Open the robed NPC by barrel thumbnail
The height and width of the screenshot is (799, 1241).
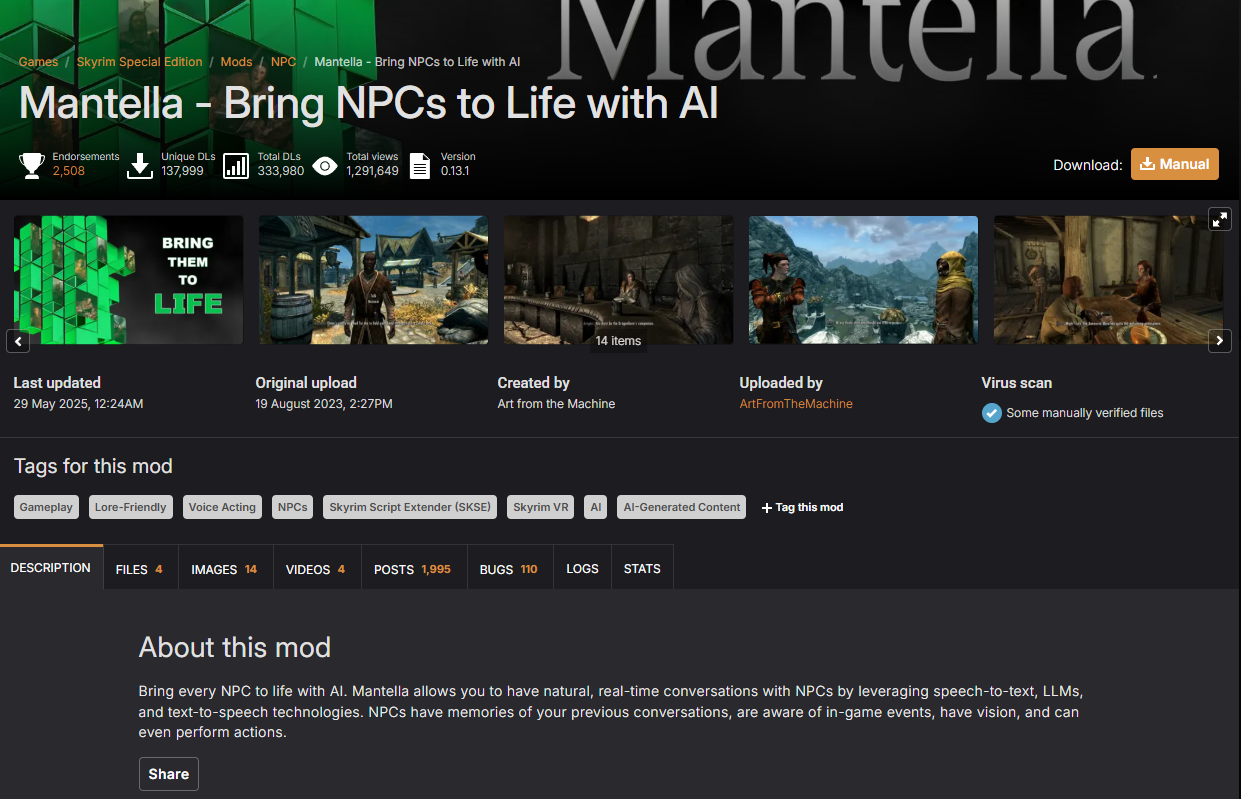[x=374, y=280]
